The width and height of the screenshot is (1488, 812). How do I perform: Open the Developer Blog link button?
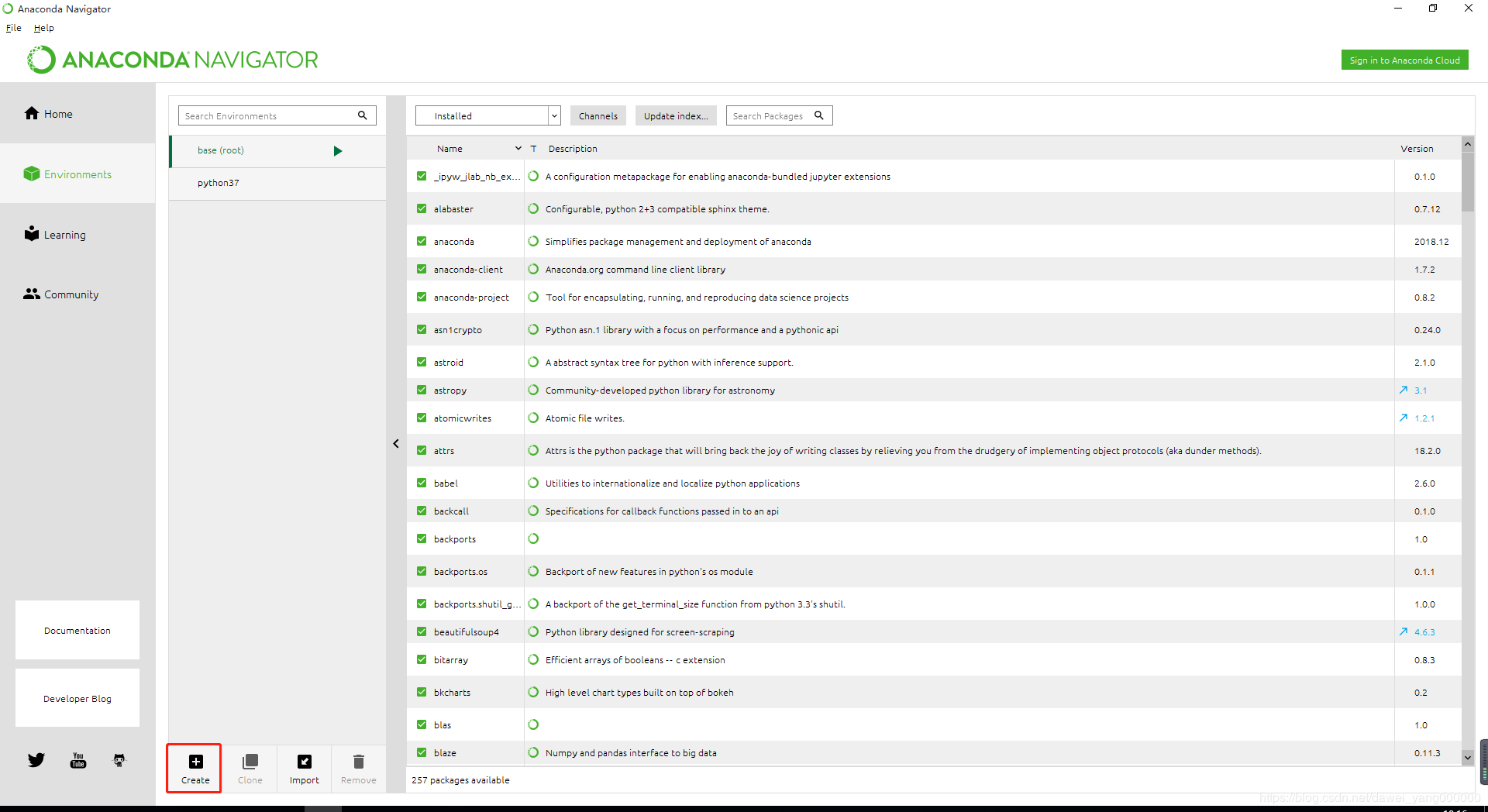[x=77, y=698]
